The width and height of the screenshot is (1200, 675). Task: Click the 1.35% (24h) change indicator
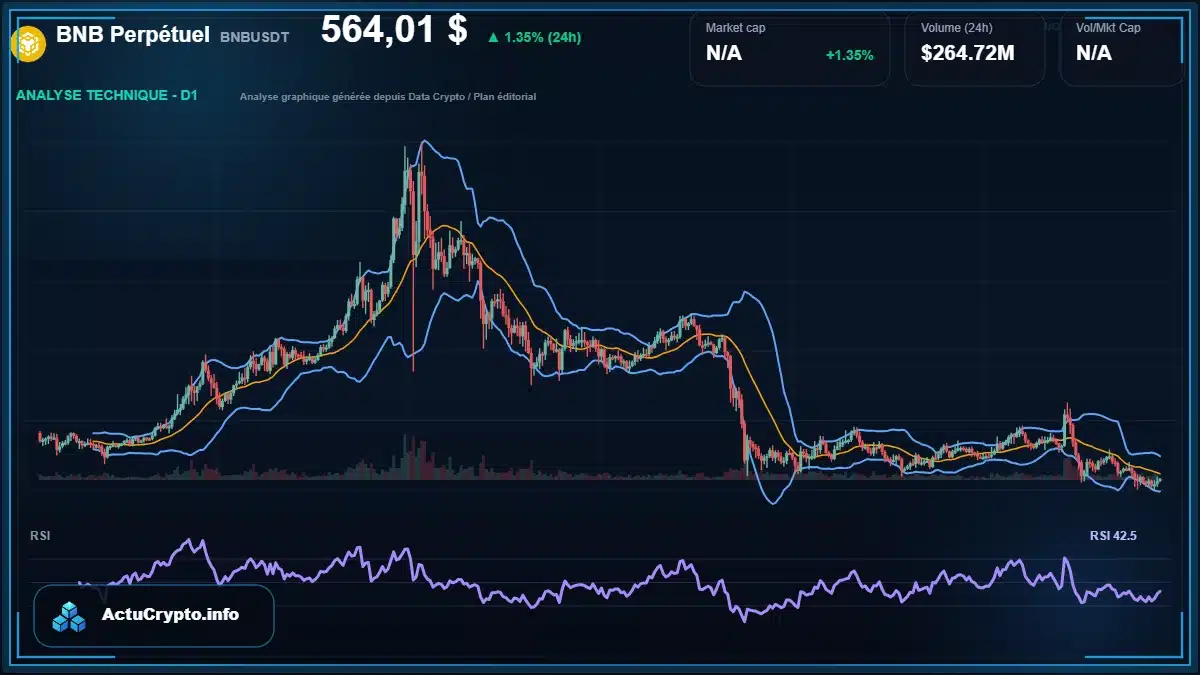coord(534,37)
